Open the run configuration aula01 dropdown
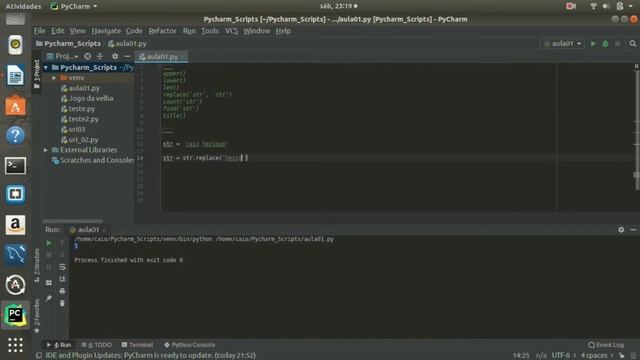The height and width of the screenshot is (360, 640). point(563,44)
